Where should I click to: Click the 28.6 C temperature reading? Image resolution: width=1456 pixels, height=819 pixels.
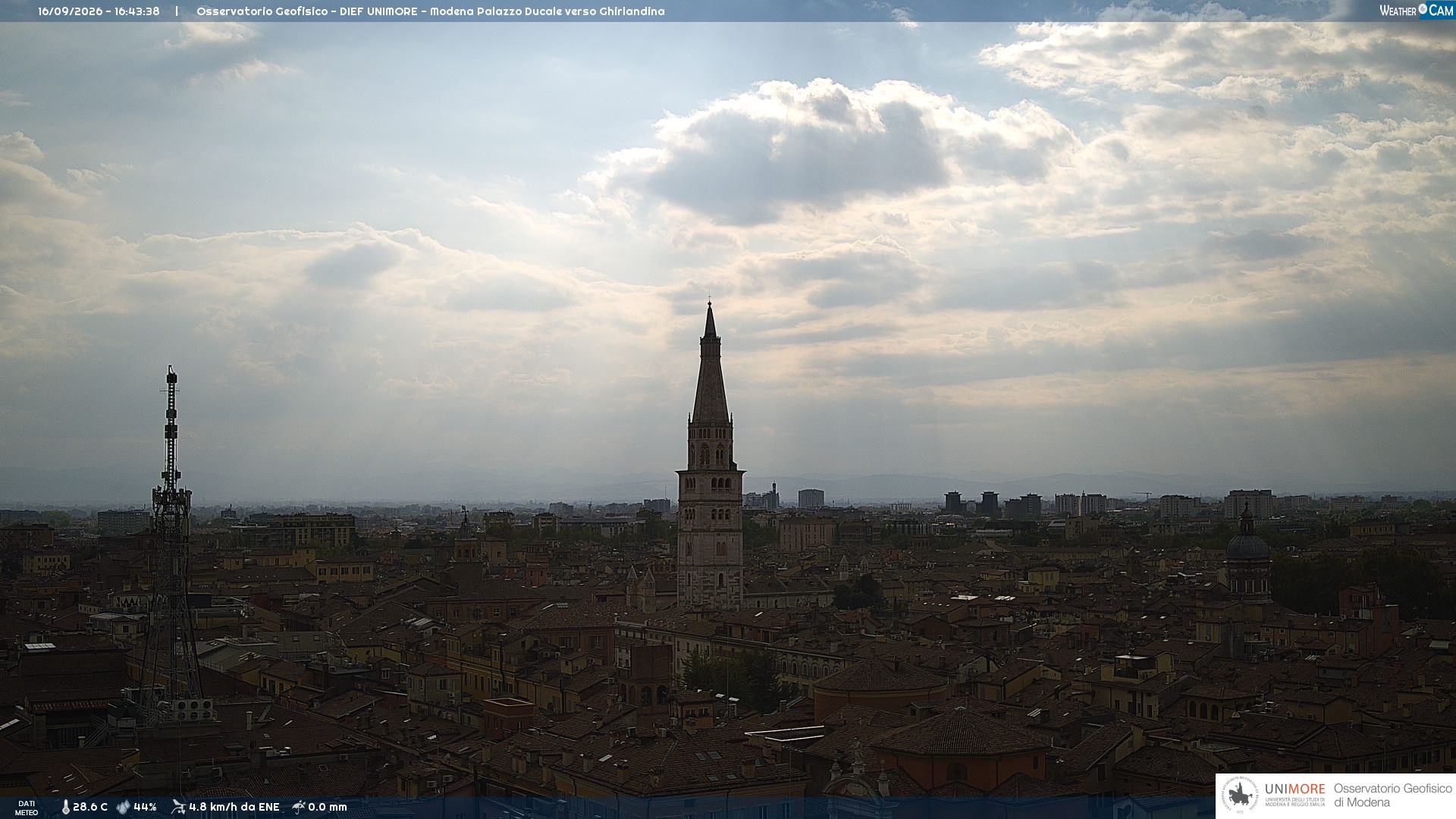[x=90, y=808]
